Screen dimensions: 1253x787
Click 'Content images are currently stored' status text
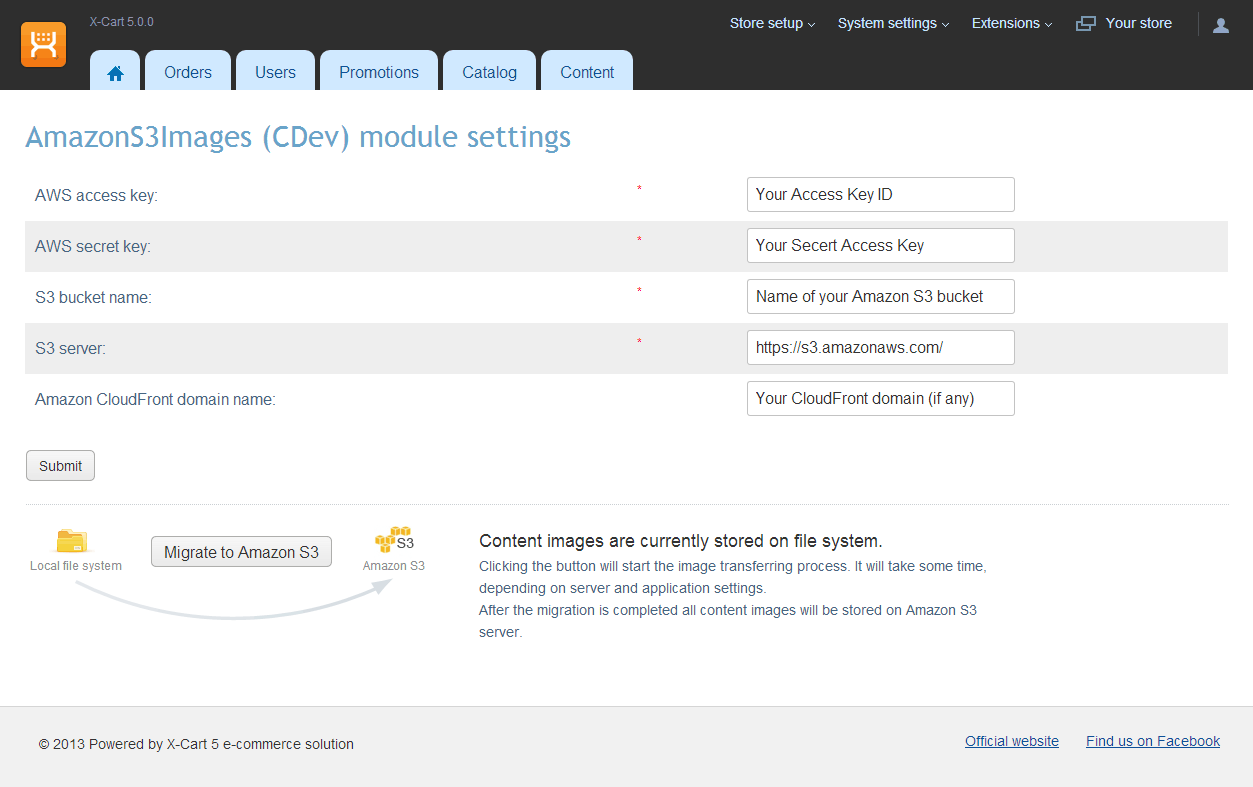coord(681,542)
